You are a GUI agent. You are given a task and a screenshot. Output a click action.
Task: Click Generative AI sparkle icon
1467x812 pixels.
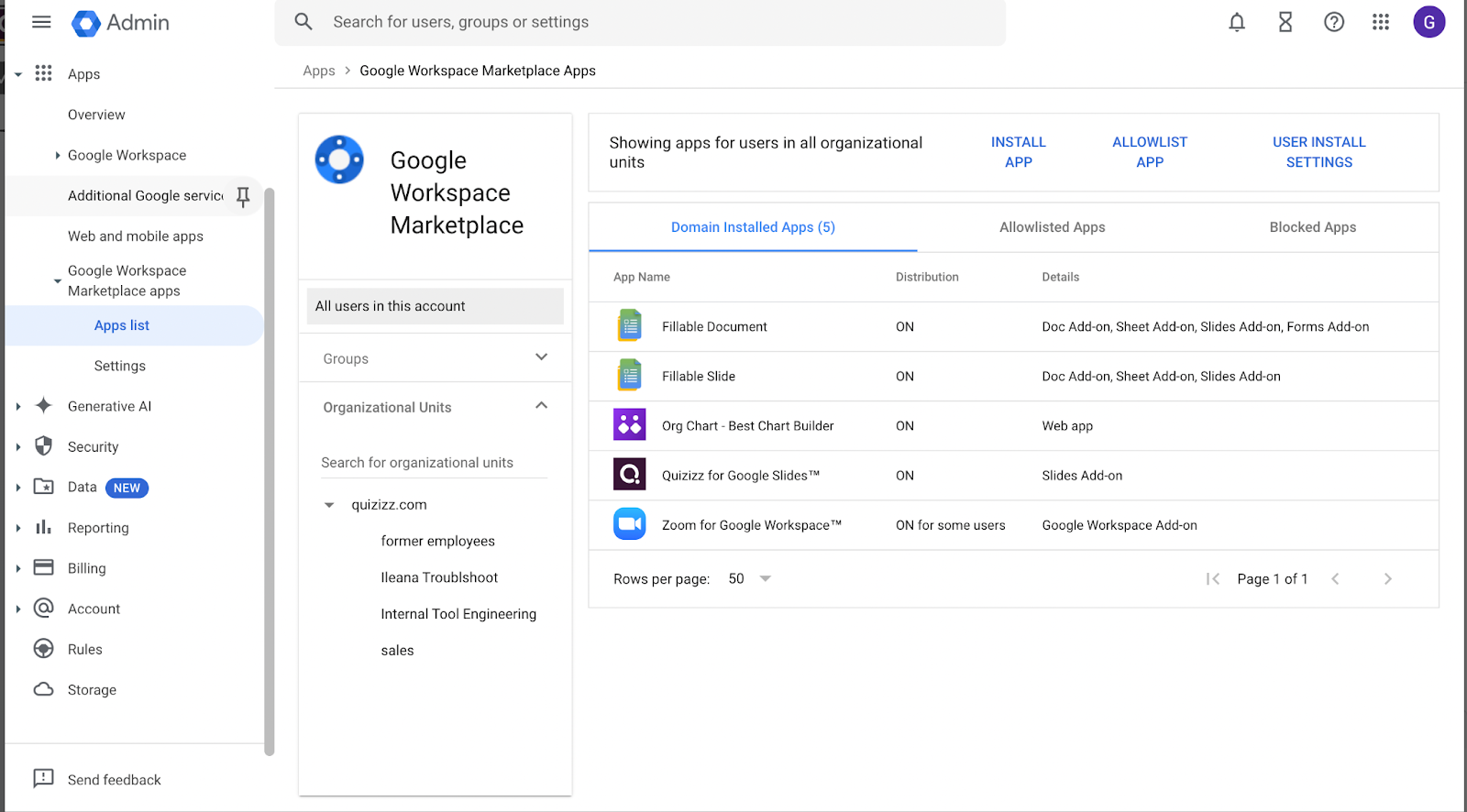pyautogui.click(x=43, y=406)
